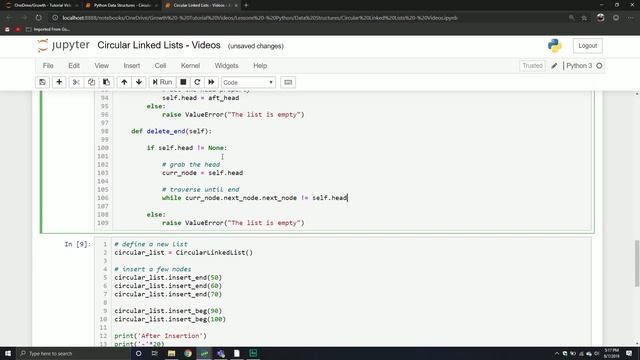The width and height of the screenshot is (640, 360).
Task: Open the action center notification icon
Action: pos(629,353)
